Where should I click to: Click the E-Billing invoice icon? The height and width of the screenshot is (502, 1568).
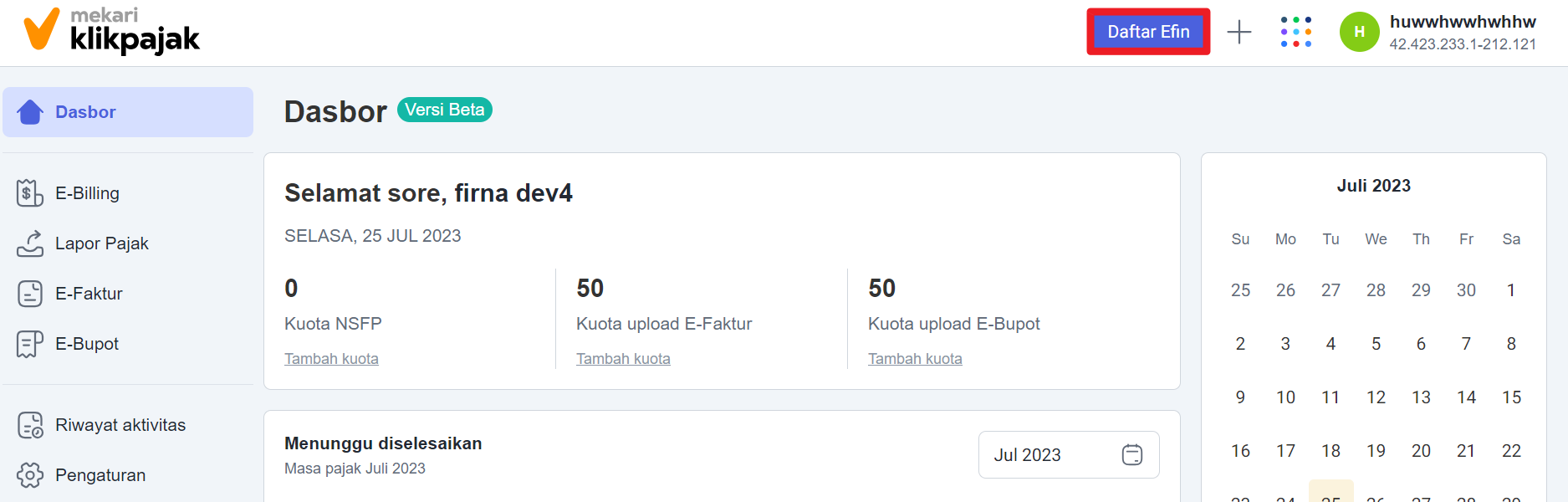coord(29,193)
